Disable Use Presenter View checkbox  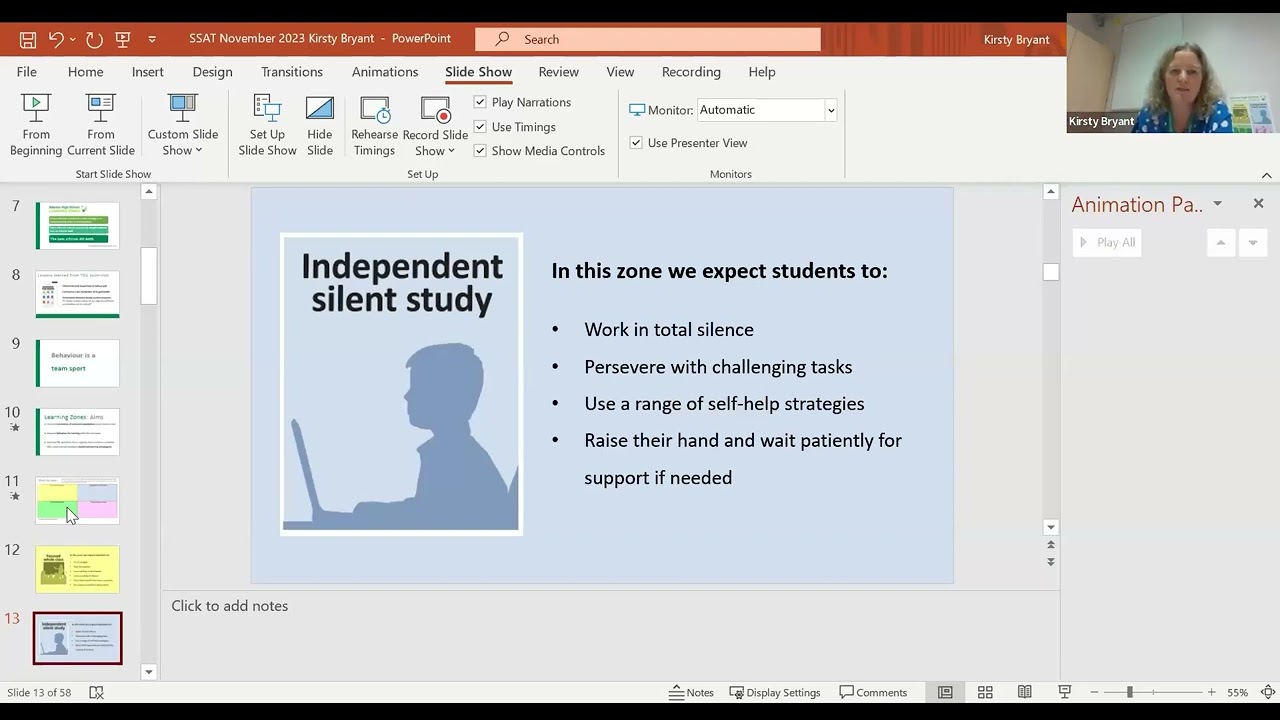[636, 143]
